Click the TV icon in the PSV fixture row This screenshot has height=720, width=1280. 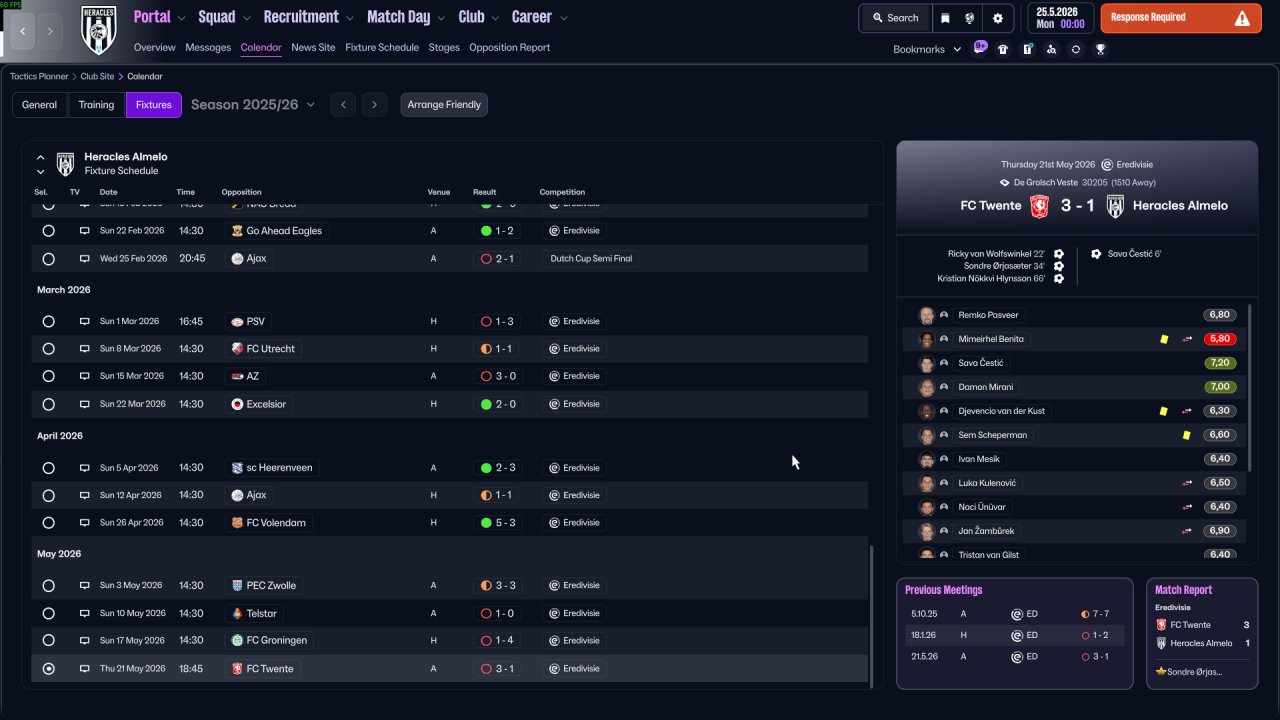(85, 322)
